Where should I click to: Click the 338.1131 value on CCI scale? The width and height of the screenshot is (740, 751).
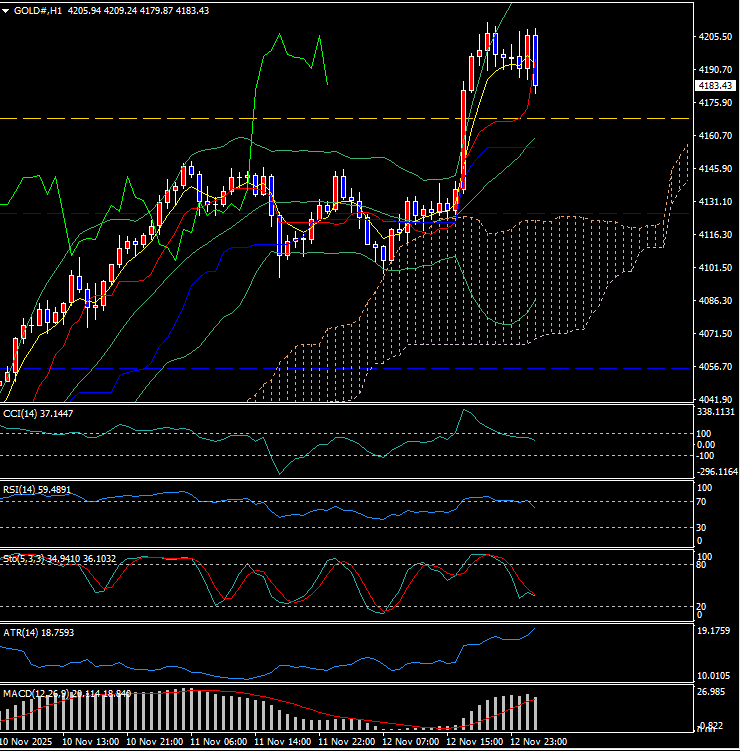coord(716,411)
